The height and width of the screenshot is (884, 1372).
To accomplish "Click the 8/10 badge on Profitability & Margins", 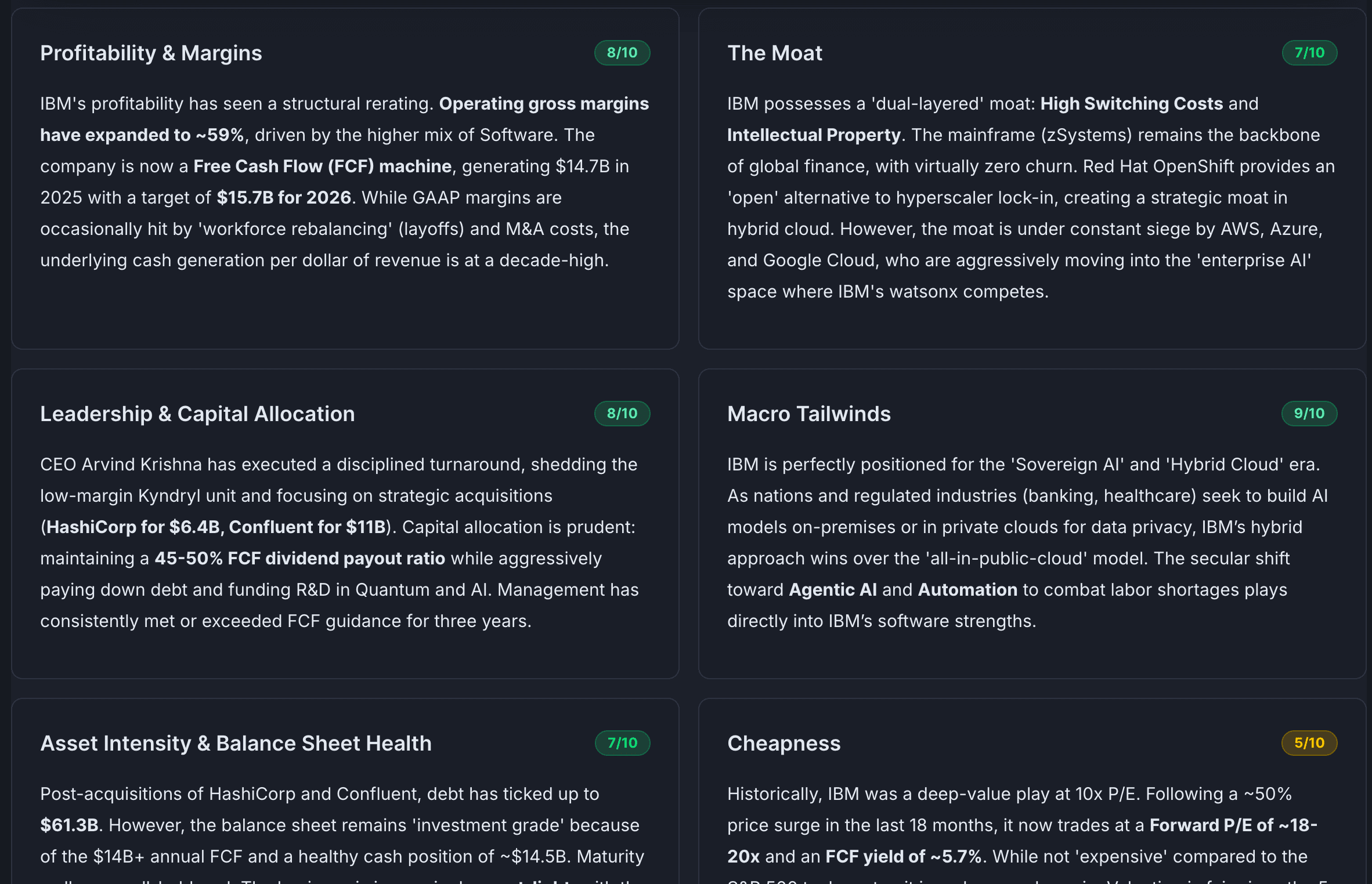I will [x=622, y=53].
